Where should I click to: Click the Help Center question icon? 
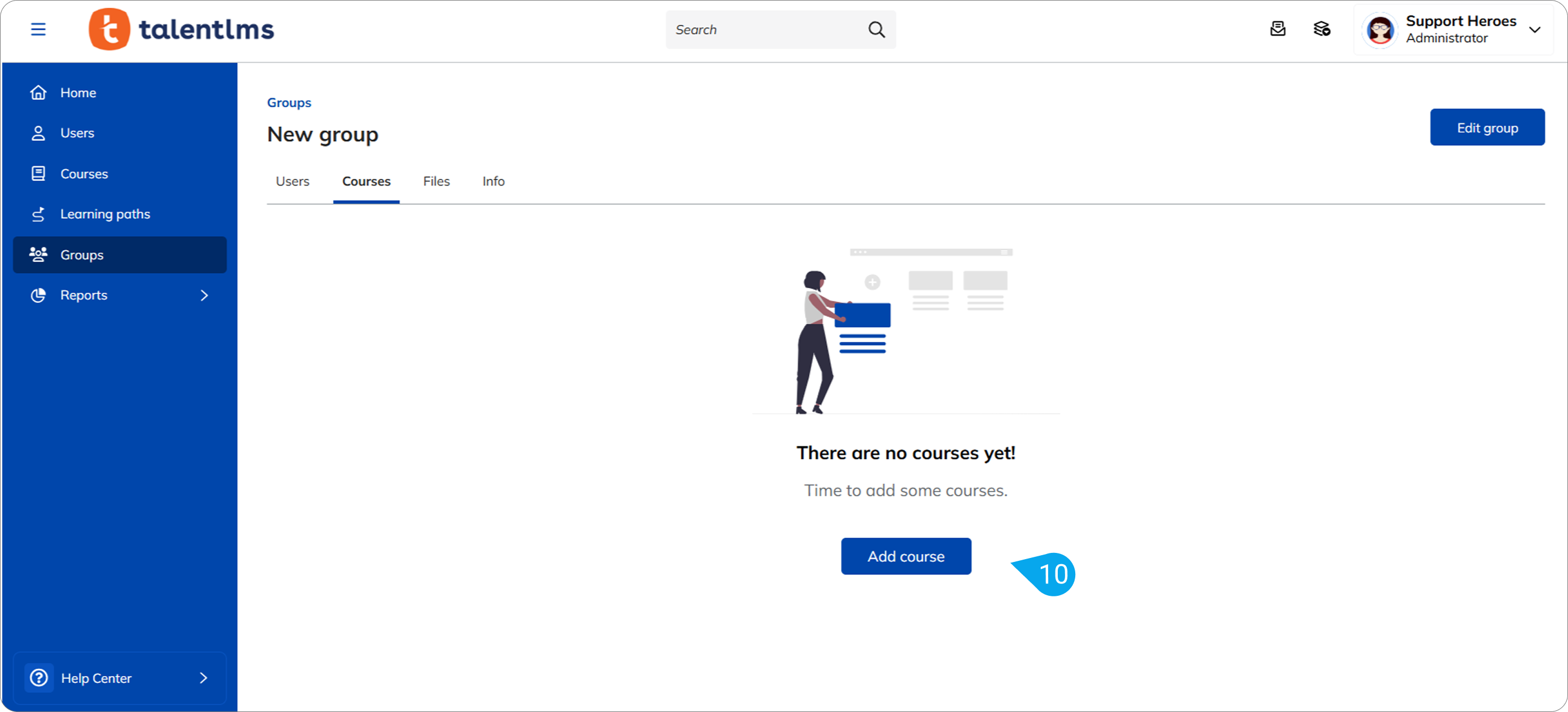[x=39, y=678]
